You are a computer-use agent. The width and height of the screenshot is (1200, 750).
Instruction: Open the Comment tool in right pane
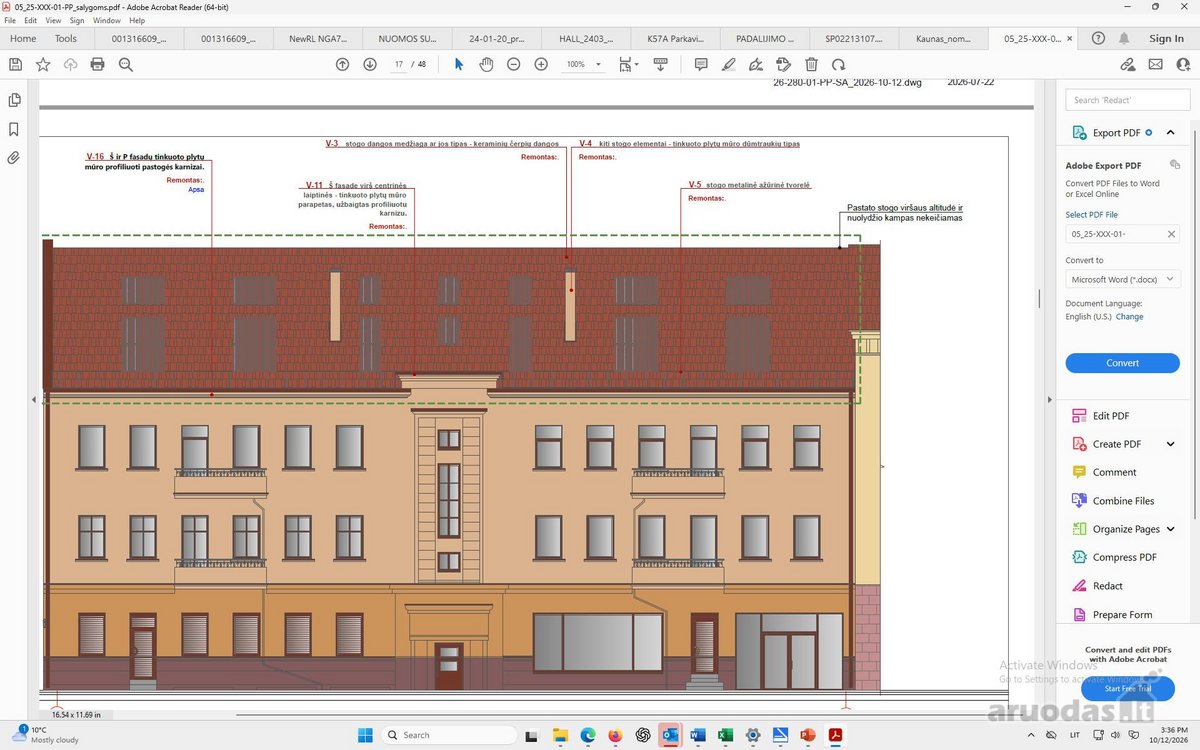tap(1104, 472)
